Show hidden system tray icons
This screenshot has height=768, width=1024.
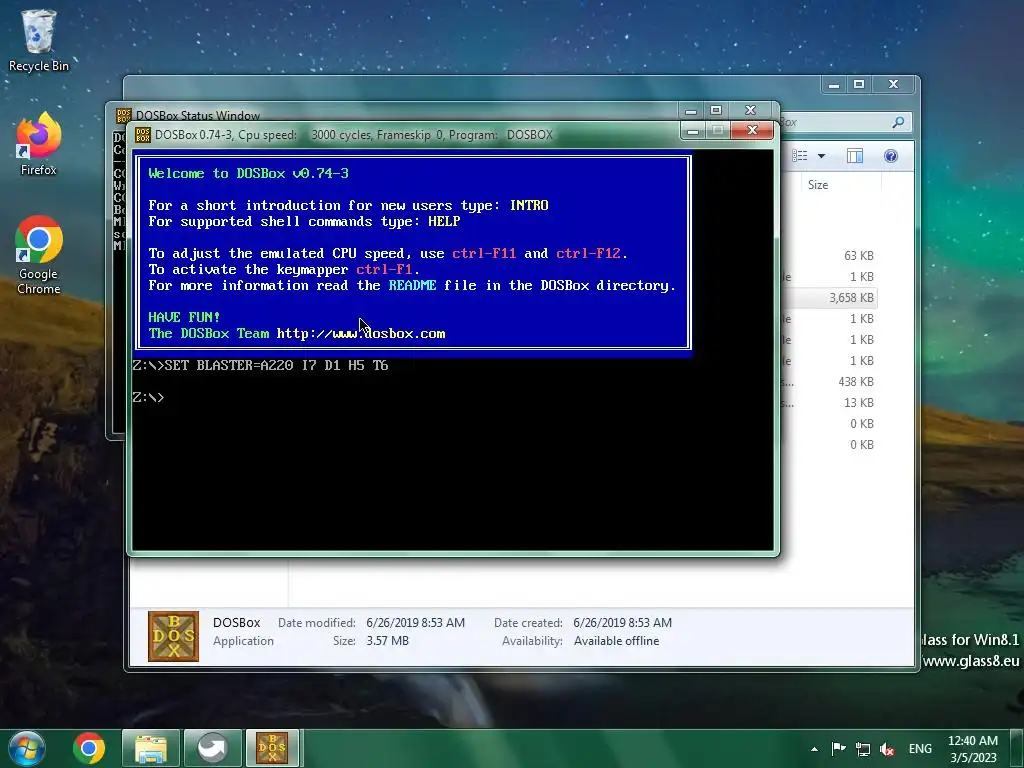pyautogui.click(x=814, y=749)
